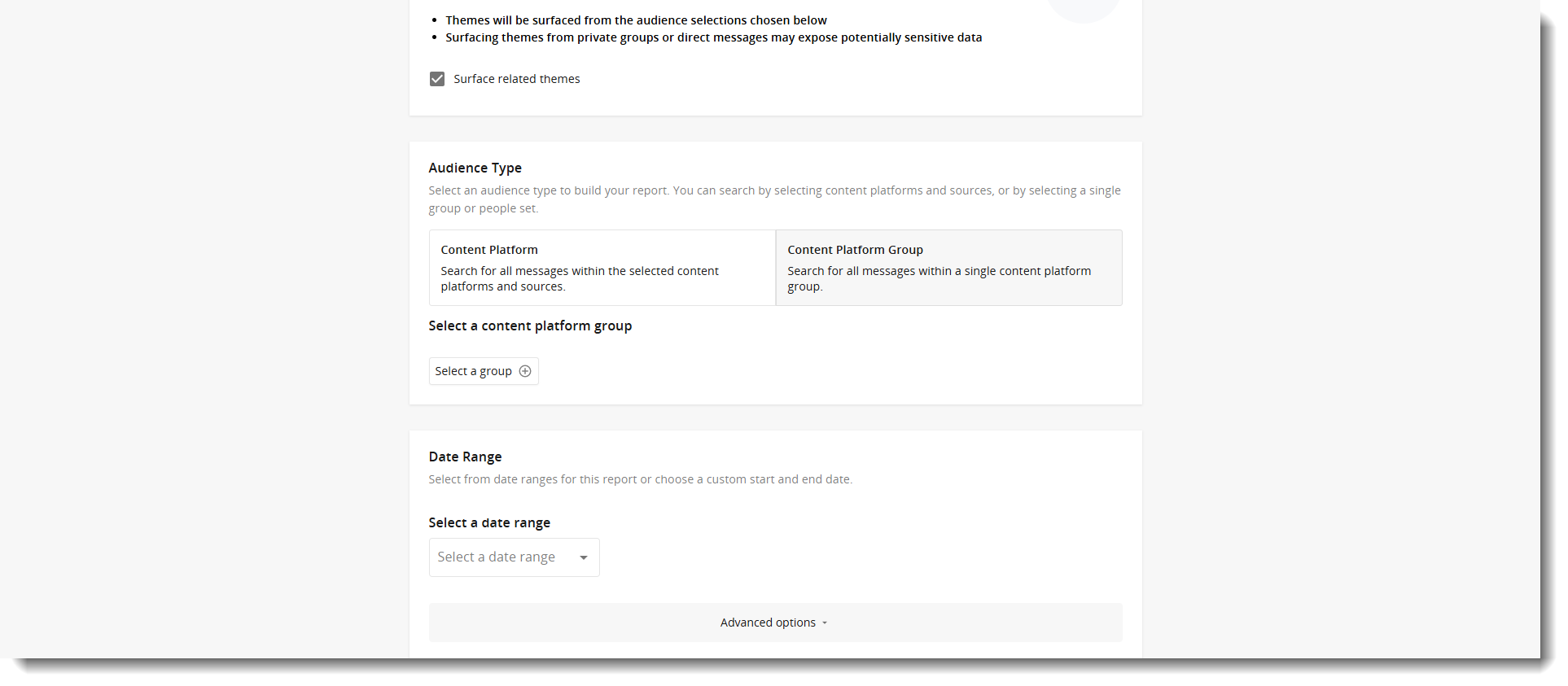Click the Surface related themes label
1568x686 pixels.
(x=516, y=79)
